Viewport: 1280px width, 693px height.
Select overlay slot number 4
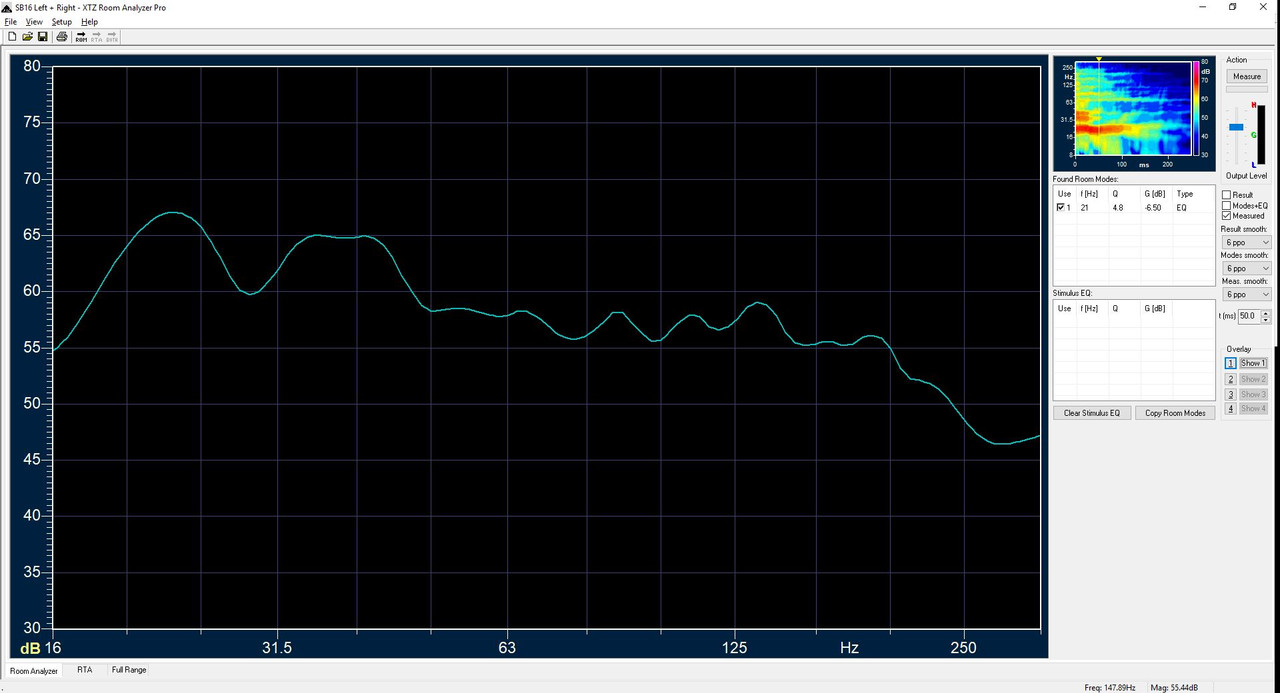pyautogui.click(x=1232, y=409)
